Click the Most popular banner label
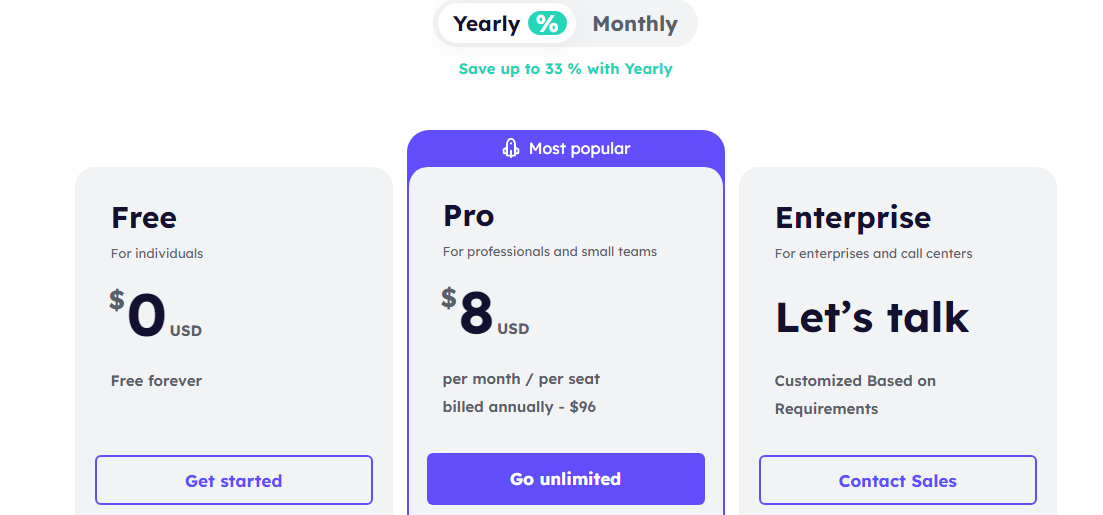 point(579,149)
